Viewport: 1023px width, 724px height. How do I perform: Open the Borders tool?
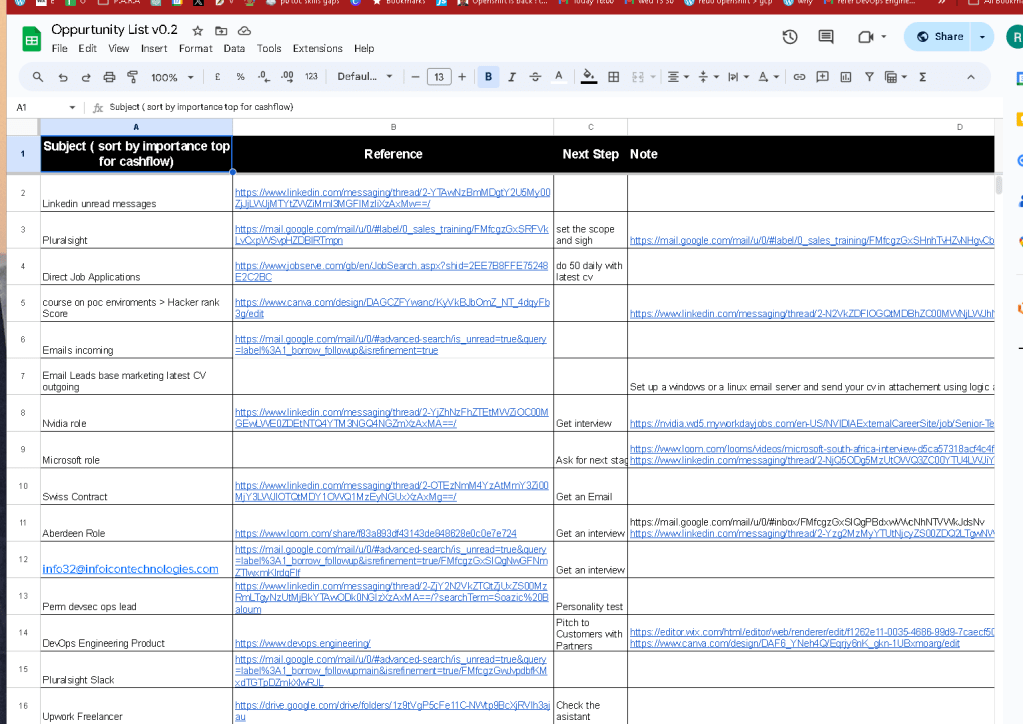pos(613,77)
